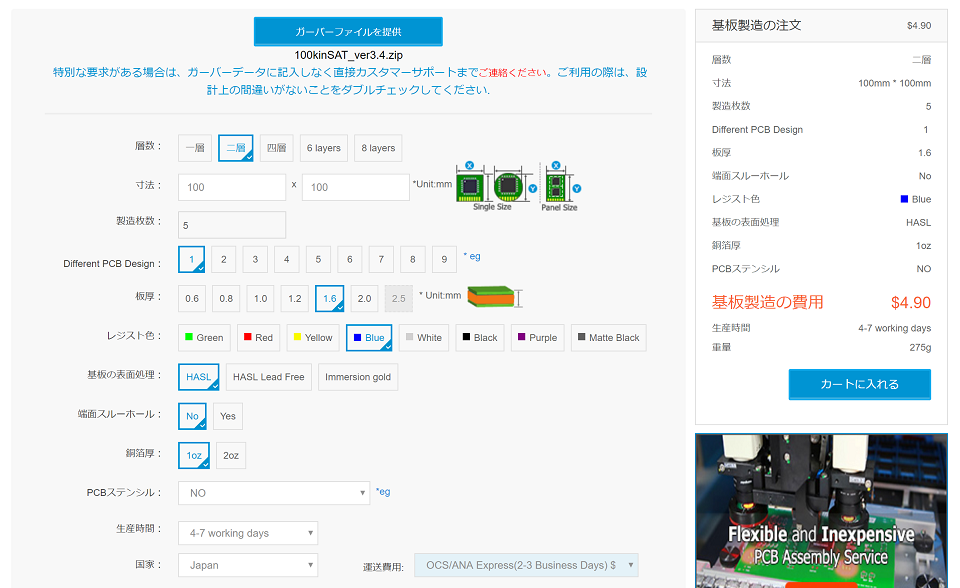Expand the 4-7 working days production dropdown

(x=247, y=533)
